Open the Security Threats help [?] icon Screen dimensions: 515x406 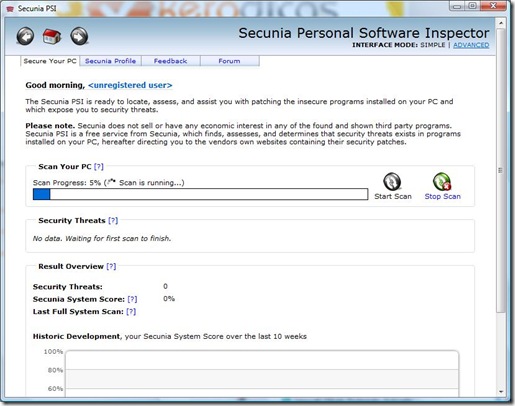pyautogui.click(x=113, y=220)
